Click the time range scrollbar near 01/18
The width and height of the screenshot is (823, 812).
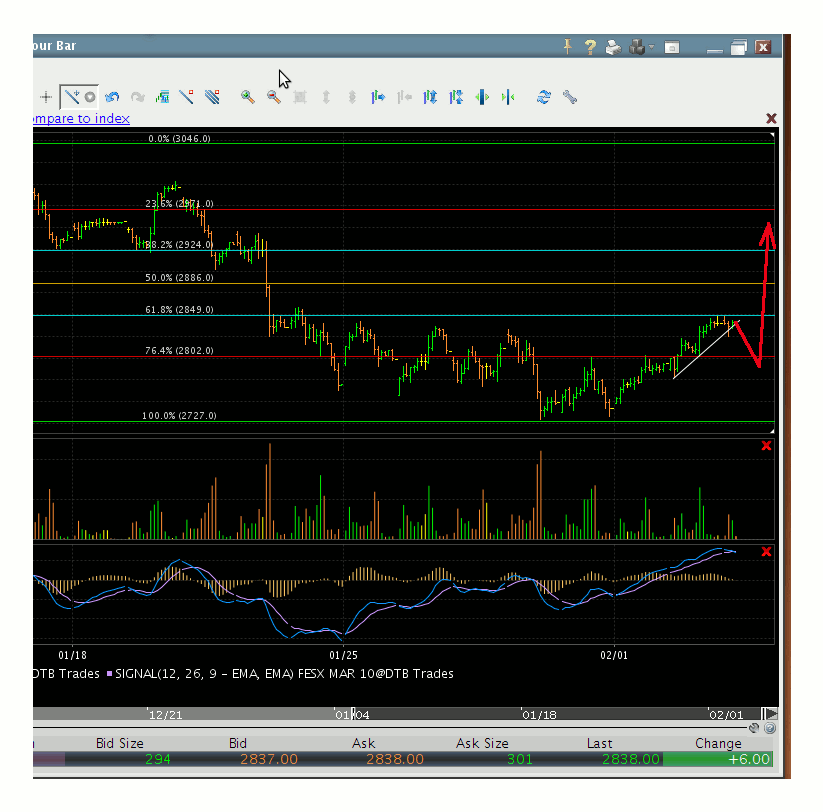pos(539,714)
